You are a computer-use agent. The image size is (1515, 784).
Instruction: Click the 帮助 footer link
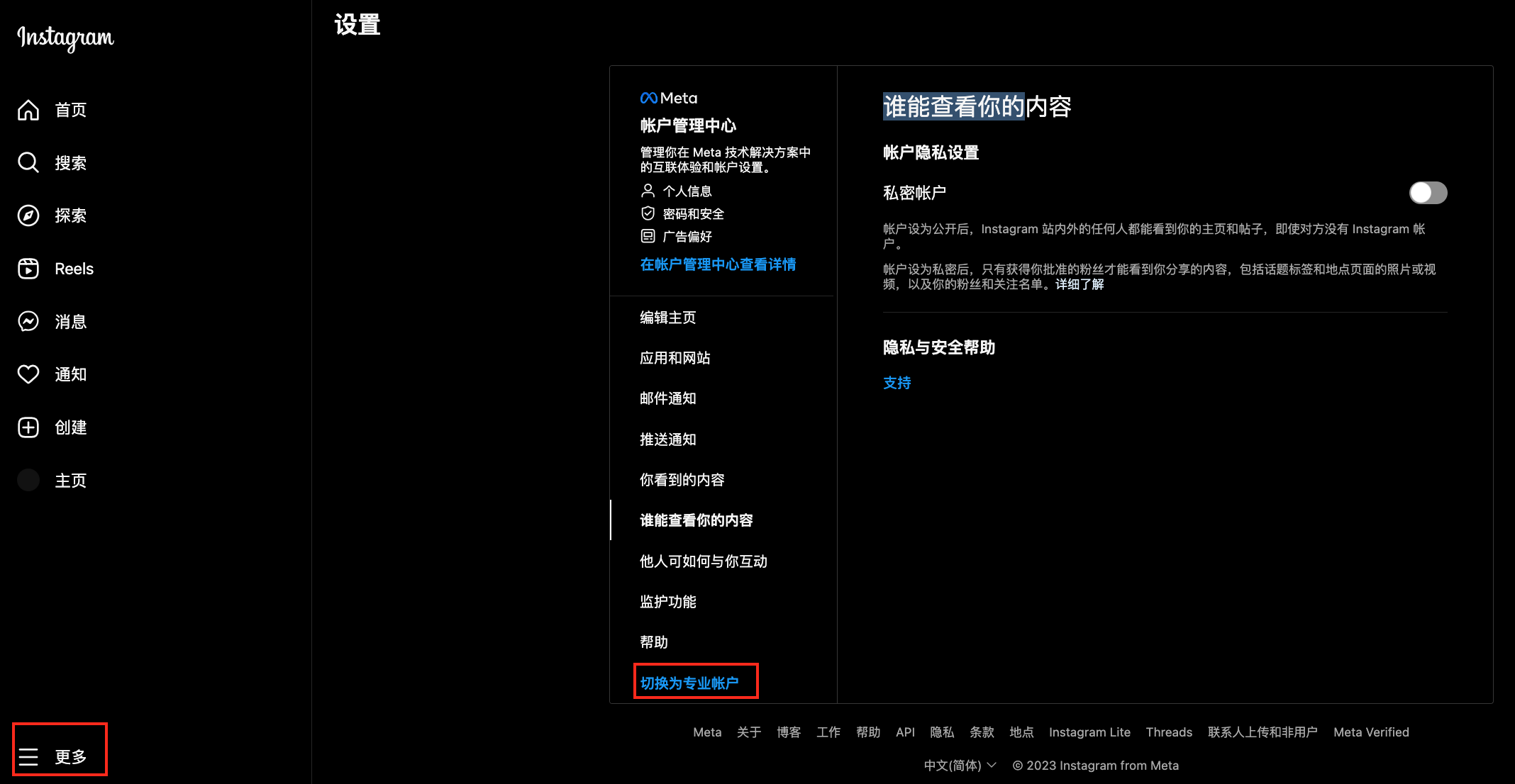tap(868, 732)
